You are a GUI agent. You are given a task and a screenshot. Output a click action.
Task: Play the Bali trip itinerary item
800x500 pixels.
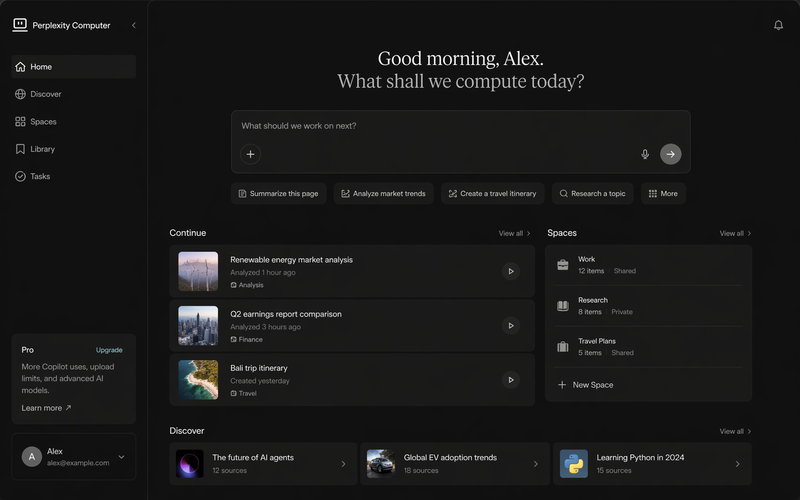510,380
